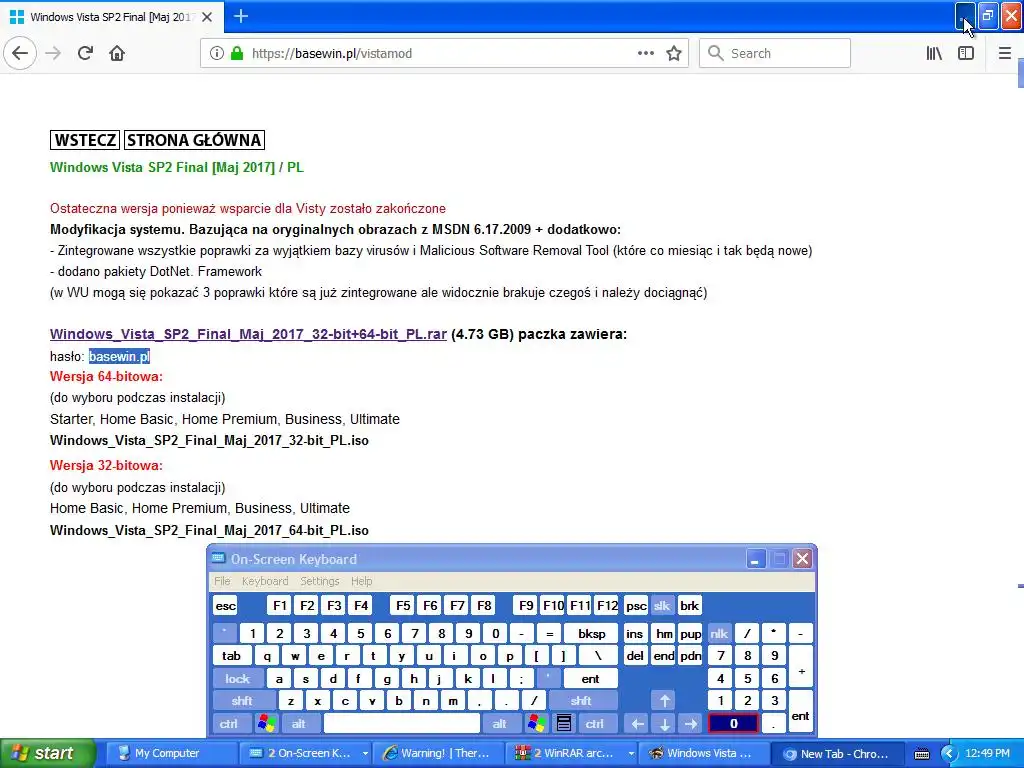Reload the page with the refresh icon
1024x768 pixels.
tap(85, 54)
